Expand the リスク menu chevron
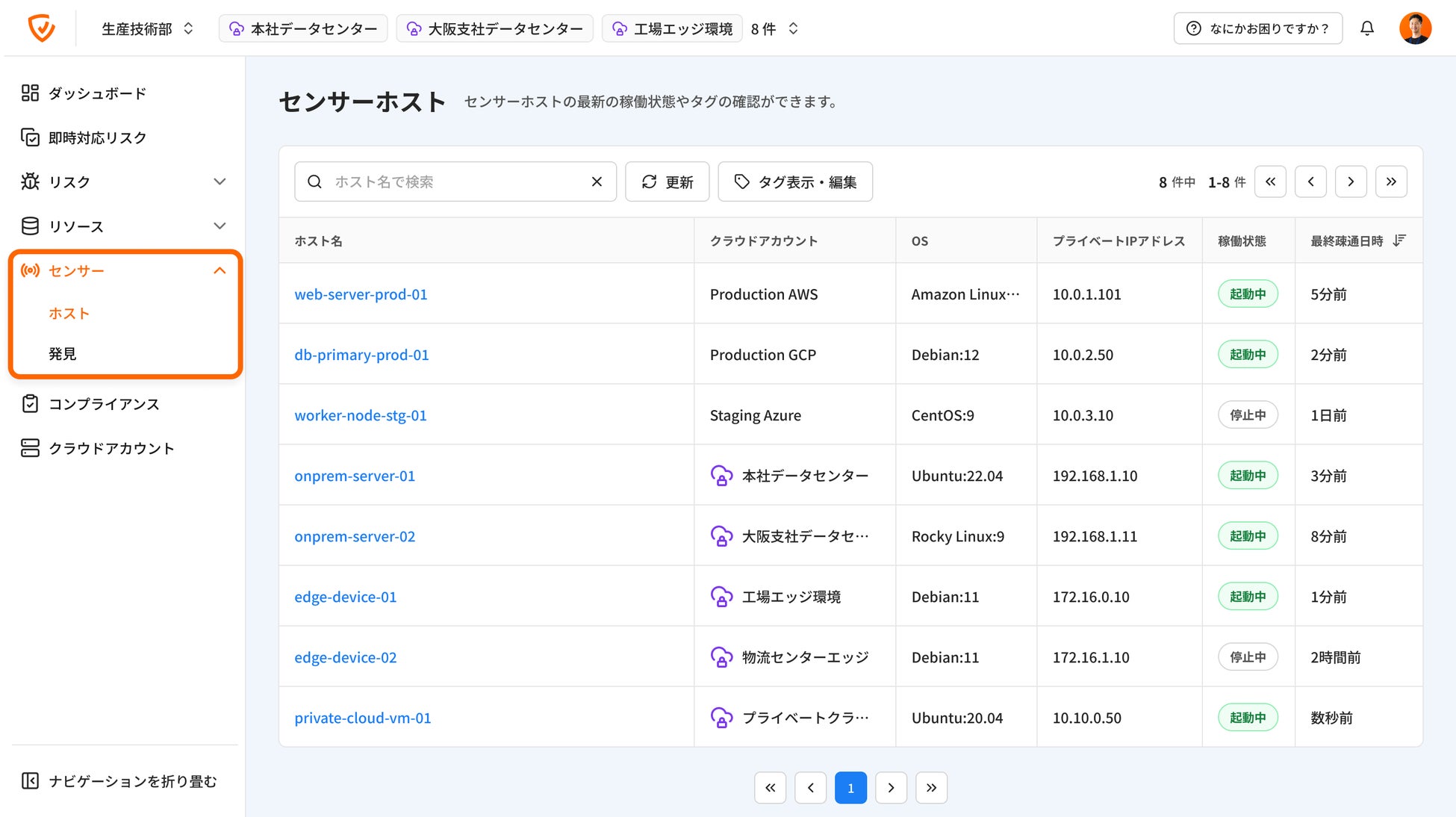This screenshot has width=1456, height=817. 220,181
